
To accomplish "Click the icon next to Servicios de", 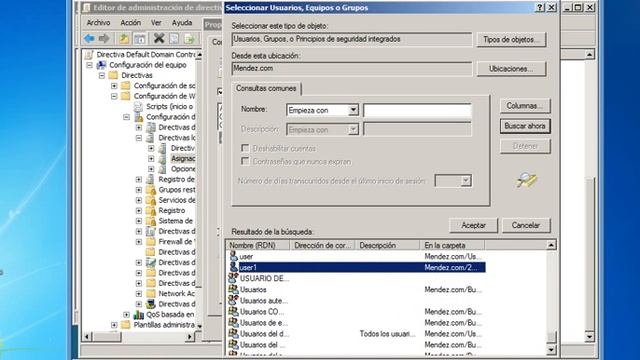I will click(x=151, y=200).
